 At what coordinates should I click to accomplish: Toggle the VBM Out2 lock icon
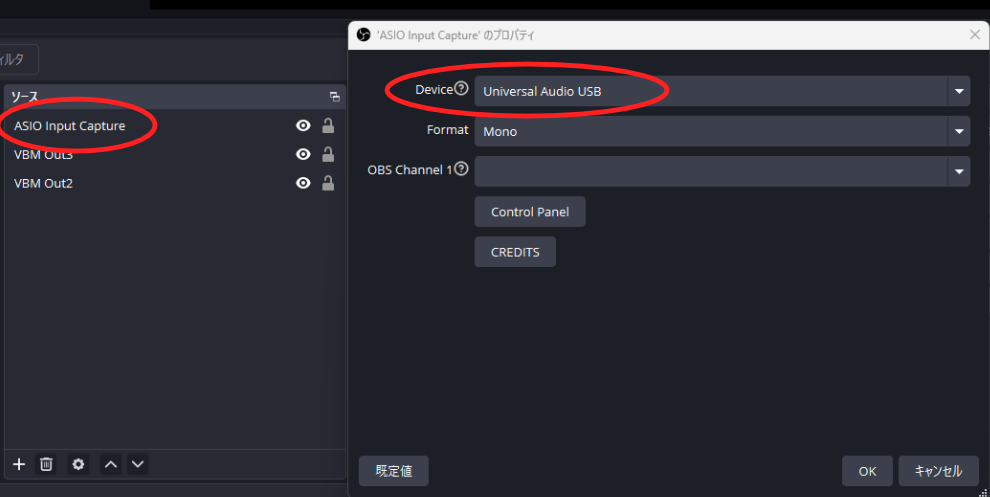pos(327,183)
